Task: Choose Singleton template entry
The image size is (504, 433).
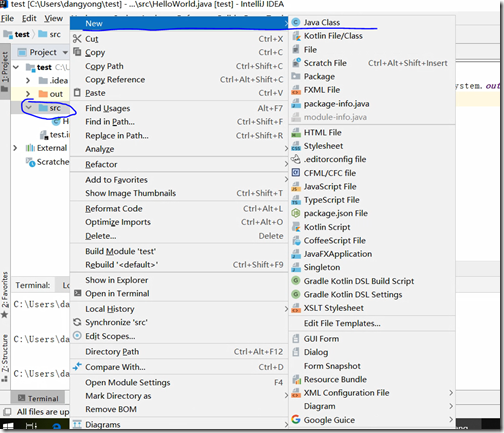Action: [x=372, y=267]
